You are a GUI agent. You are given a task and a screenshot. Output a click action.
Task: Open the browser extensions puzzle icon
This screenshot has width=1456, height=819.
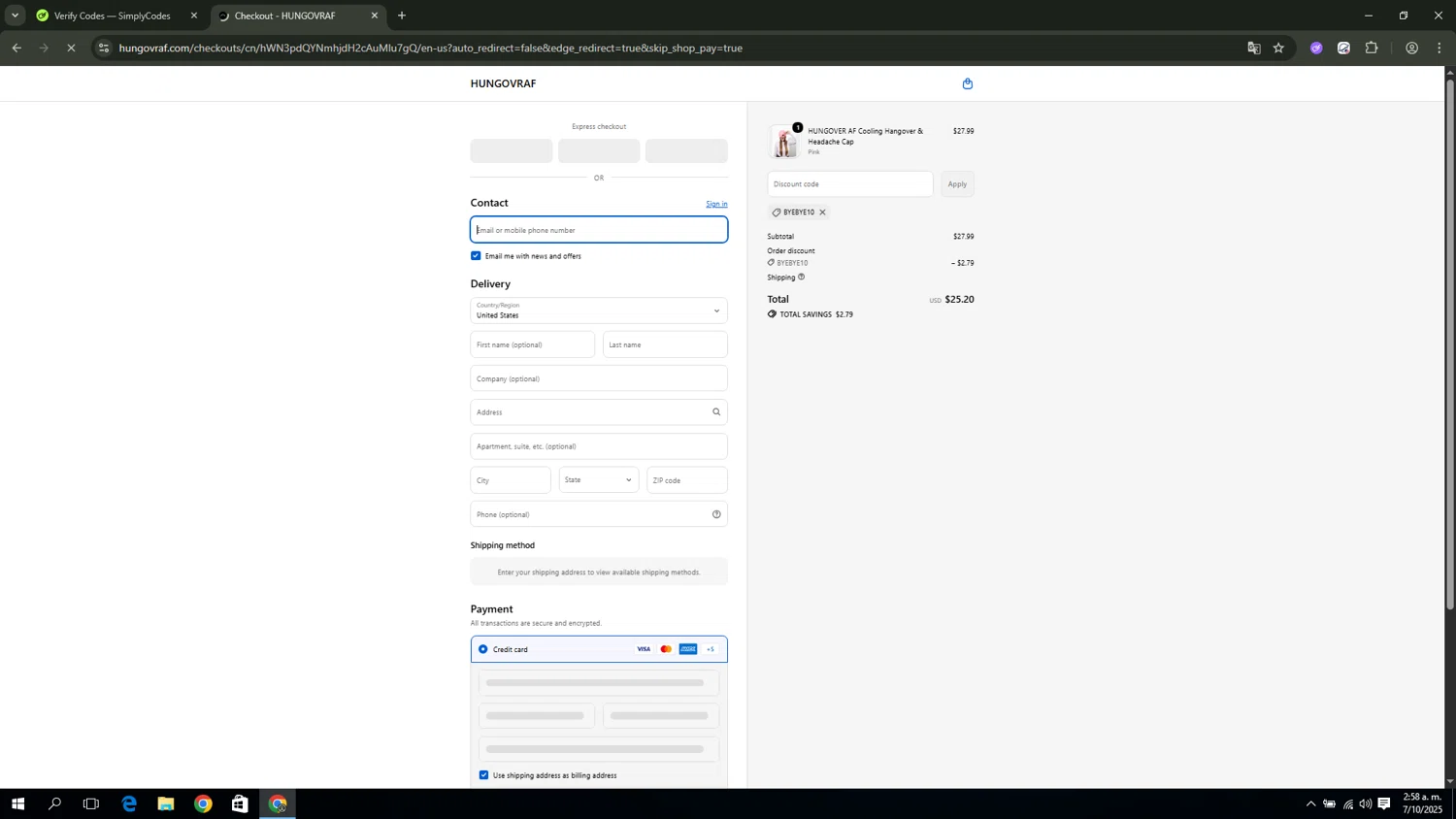[1372, 48]
